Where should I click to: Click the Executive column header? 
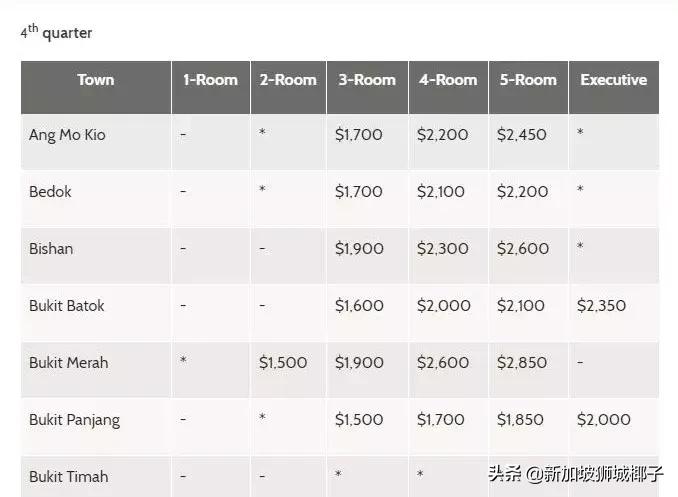coord(613,80)
